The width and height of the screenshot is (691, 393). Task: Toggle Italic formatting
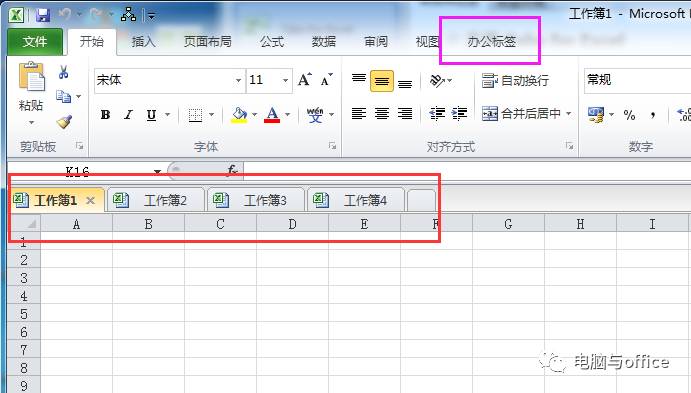point(128,115)
